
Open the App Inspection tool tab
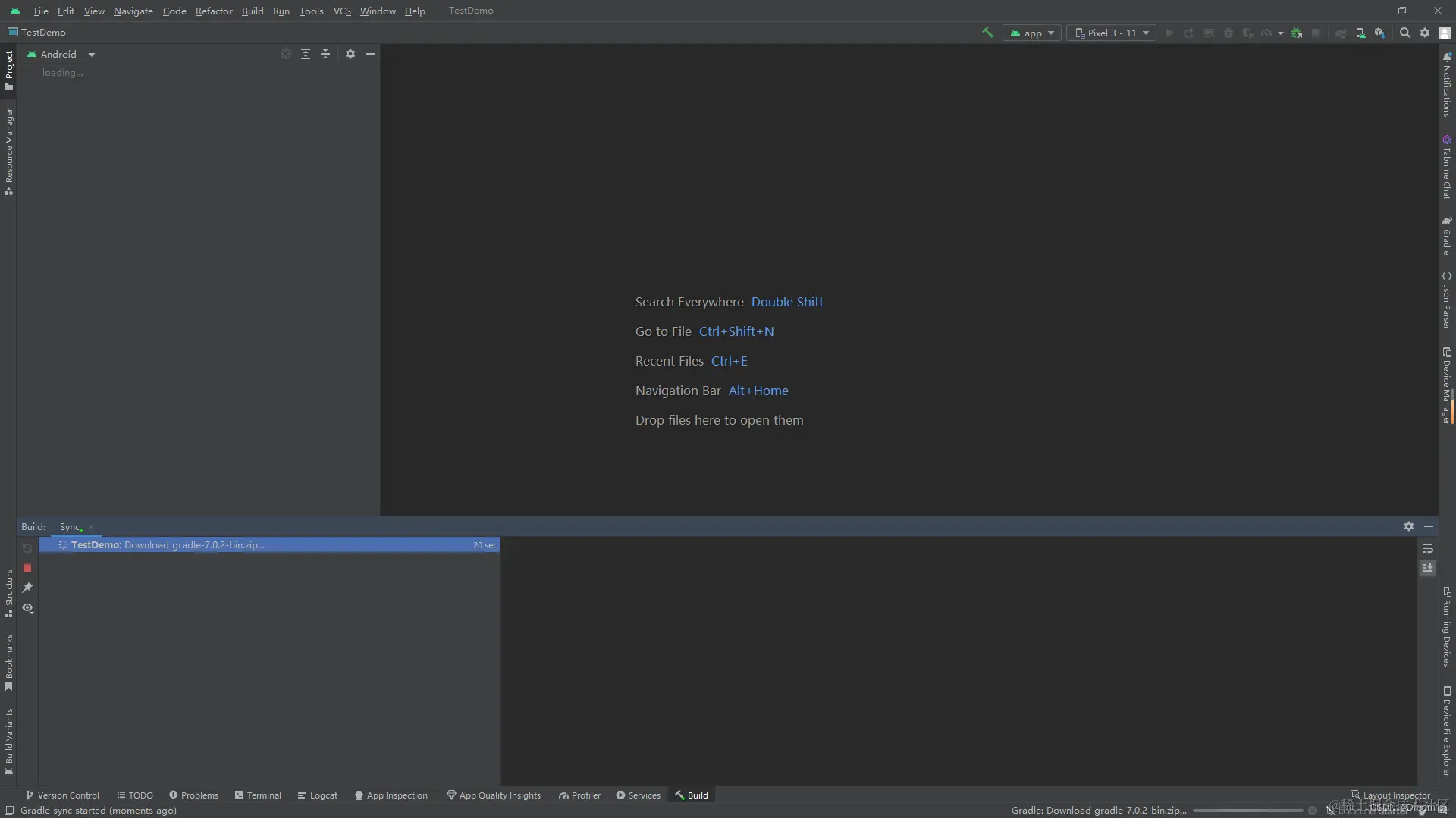coord(391,795)
